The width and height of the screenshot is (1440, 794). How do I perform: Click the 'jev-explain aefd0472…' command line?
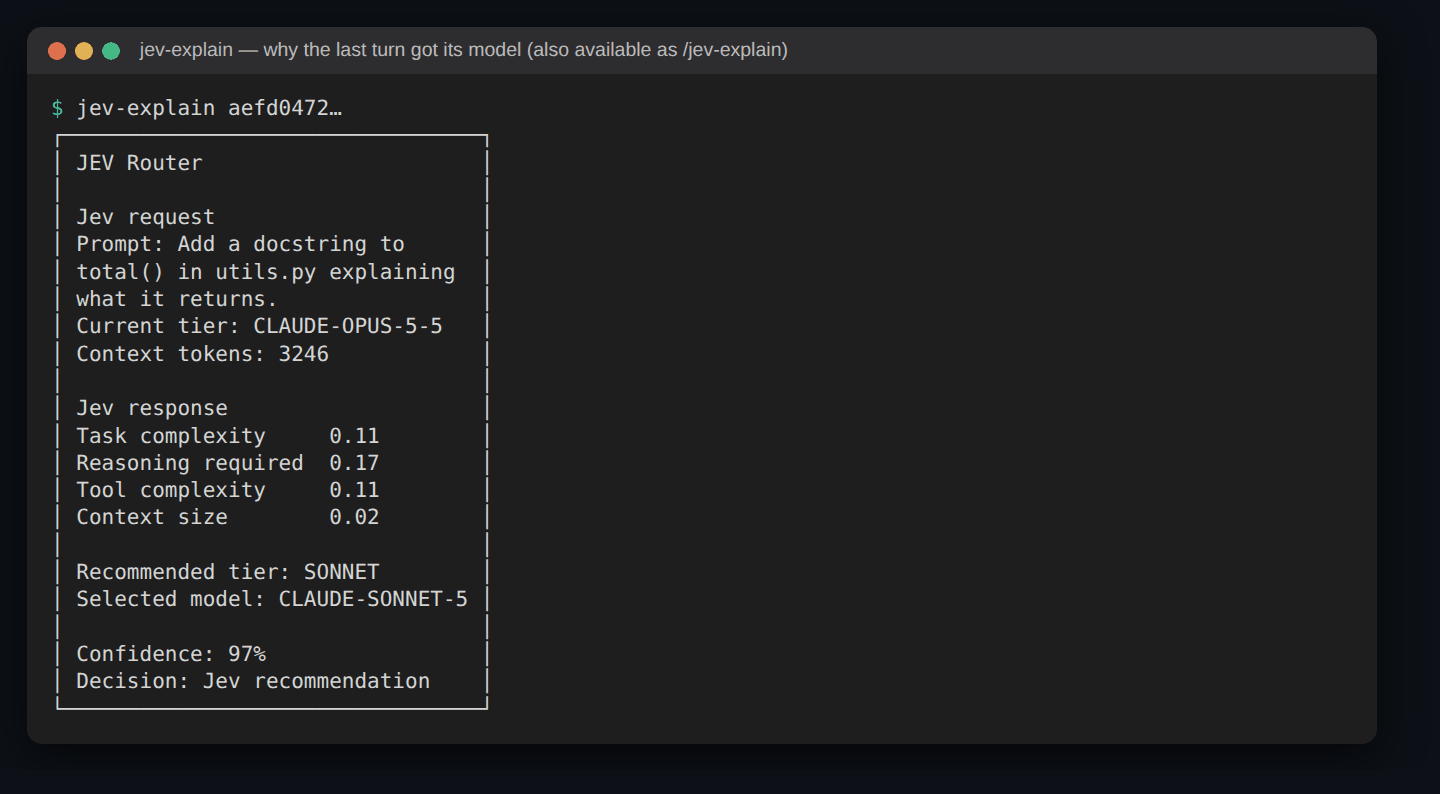coord(210,108)
